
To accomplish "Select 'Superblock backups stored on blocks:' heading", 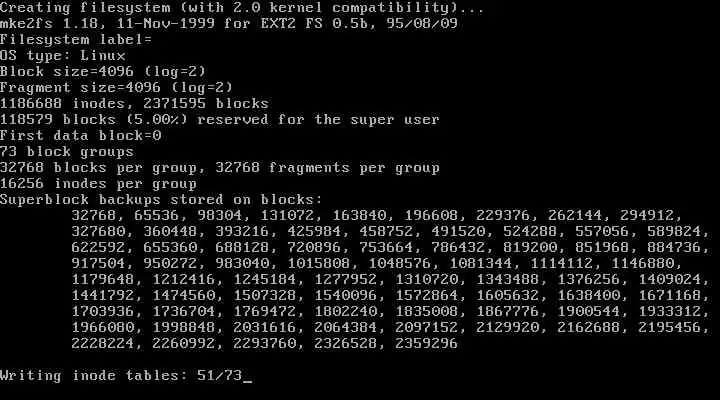I will tap(161, 200).
